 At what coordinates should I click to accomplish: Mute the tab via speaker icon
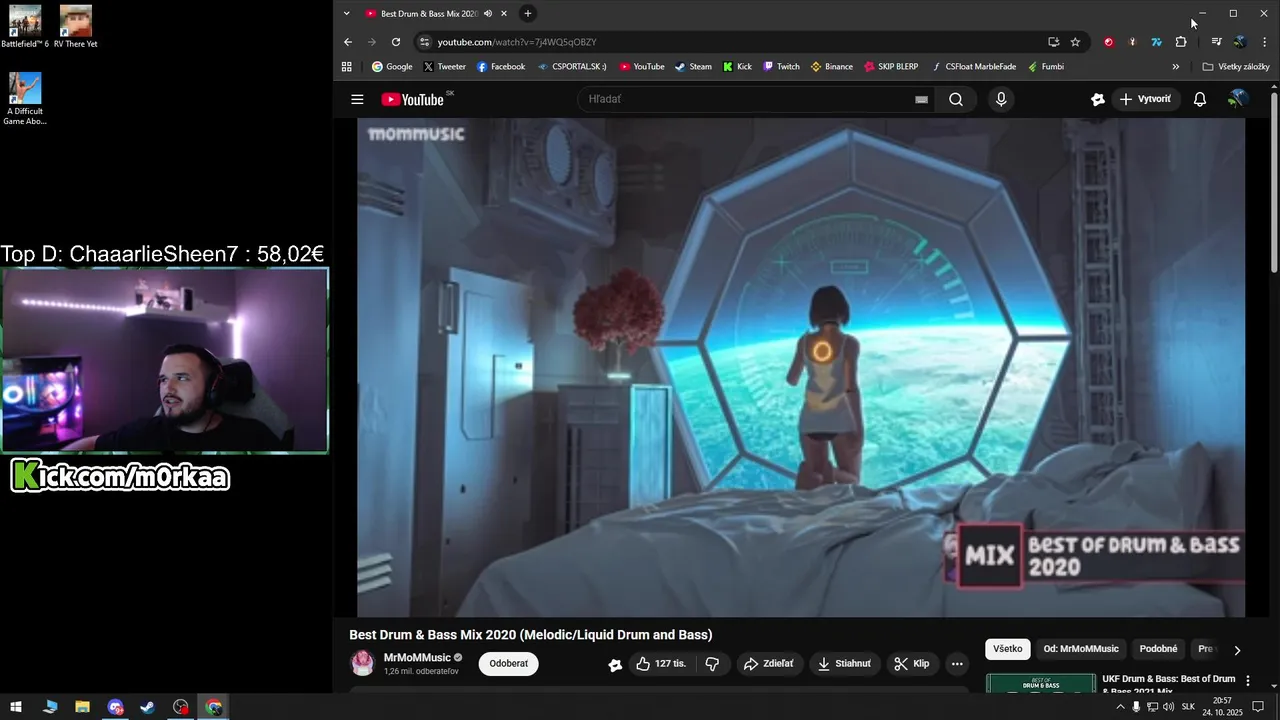488,14
